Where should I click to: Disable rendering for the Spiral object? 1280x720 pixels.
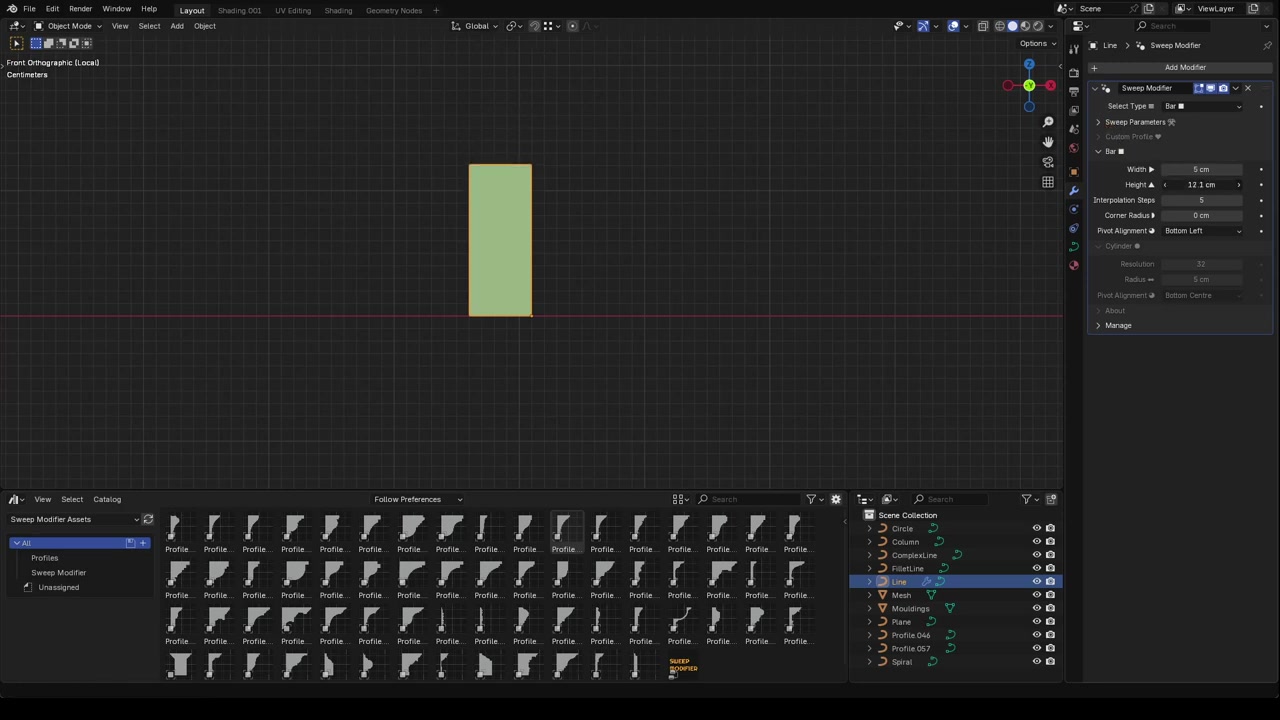click(x=1050, y=662)
